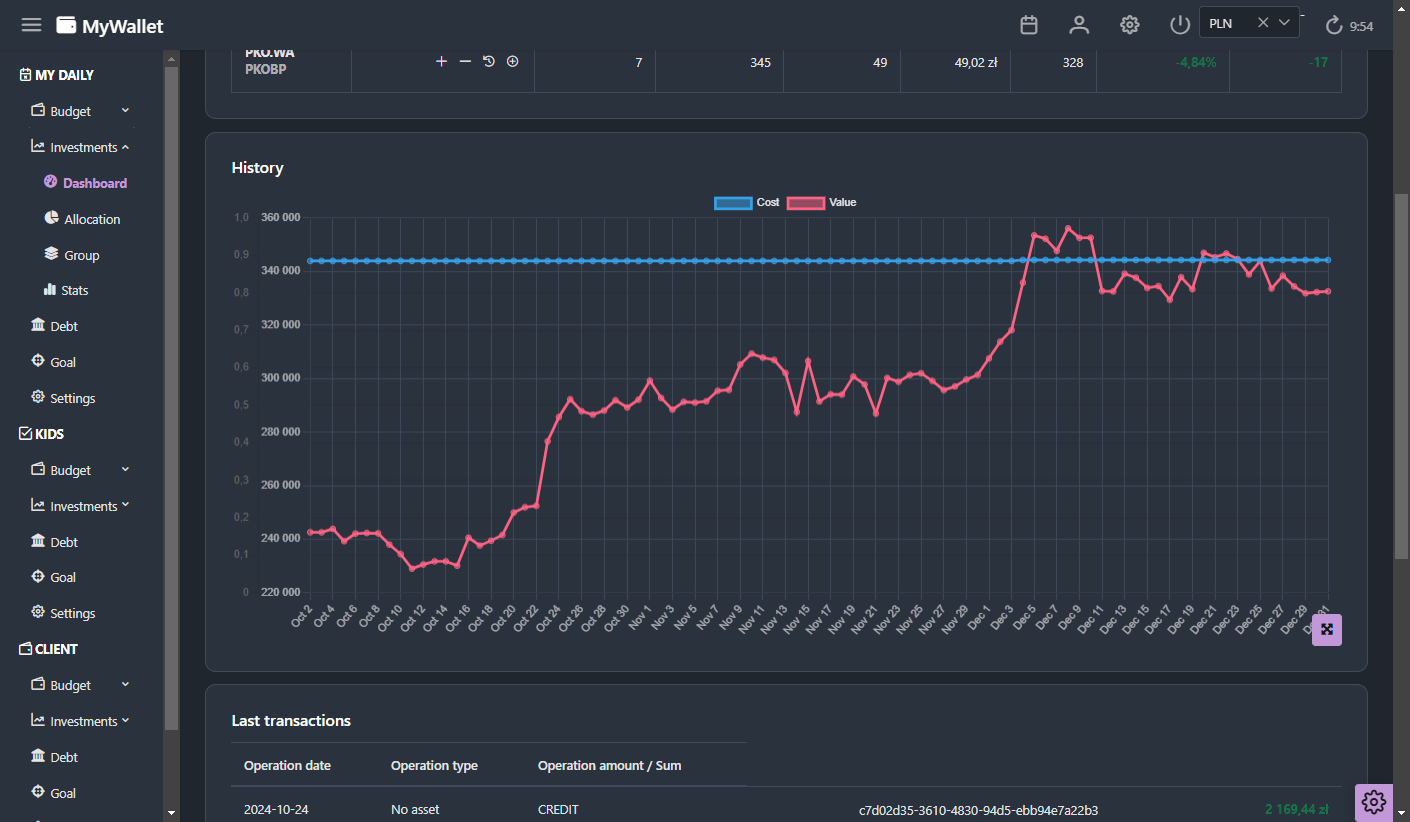Select the MY DAILY wallet section header
Image resolution: width=1410 pixels, height=822 pixels.
pyautogui.click(x=57, y=75)
